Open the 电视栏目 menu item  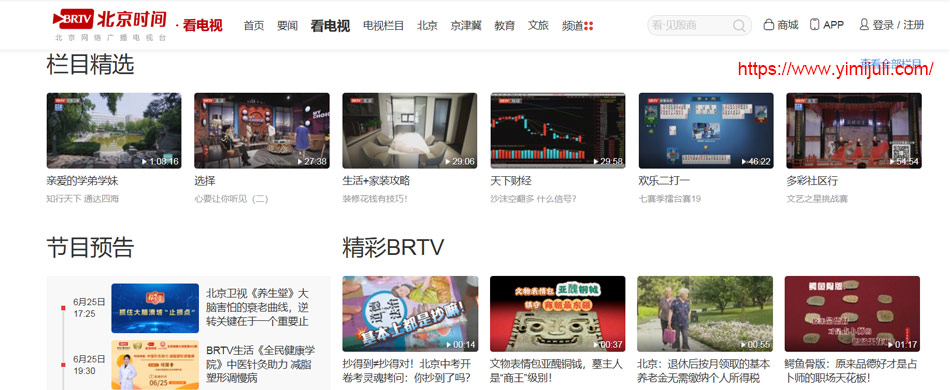tap(384, 25)
